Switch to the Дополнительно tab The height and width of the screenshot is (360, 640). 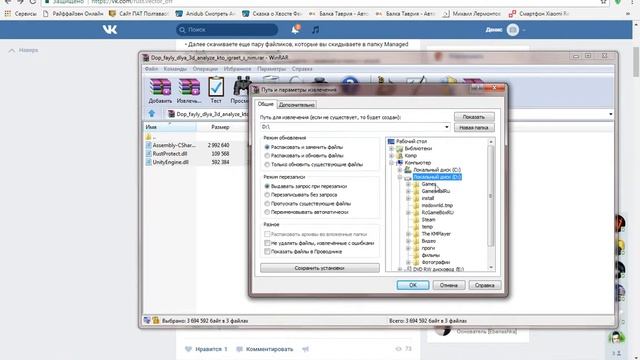point(297,105)
